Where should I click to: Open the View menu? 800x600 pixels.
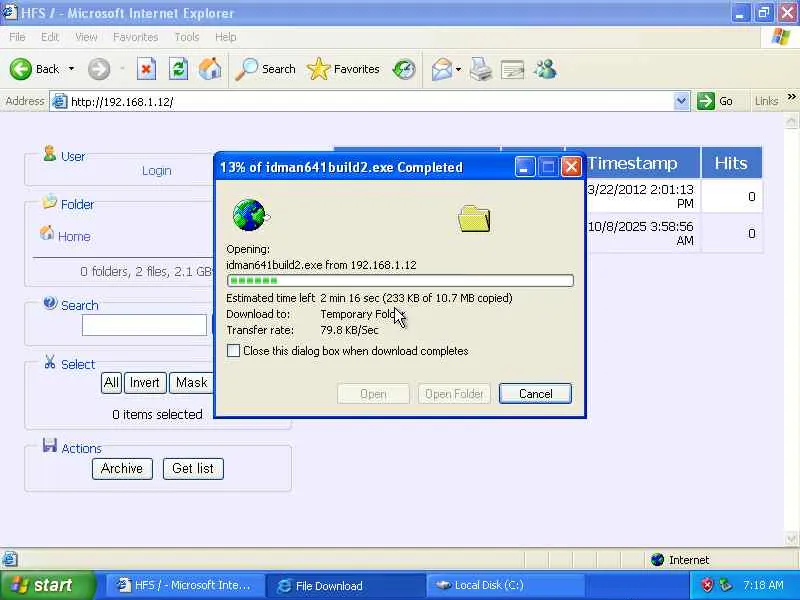[86, 37]
